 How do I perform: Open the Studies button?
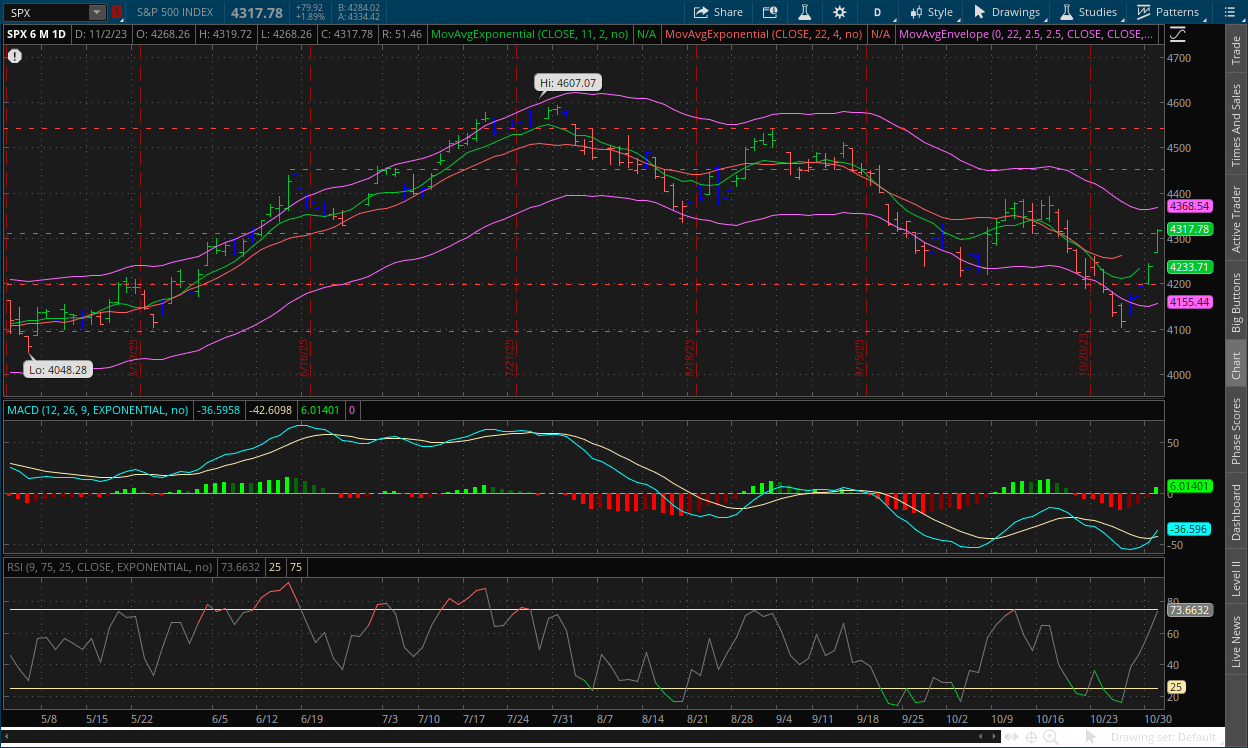pyautogui.click(x=1088, y=12)
